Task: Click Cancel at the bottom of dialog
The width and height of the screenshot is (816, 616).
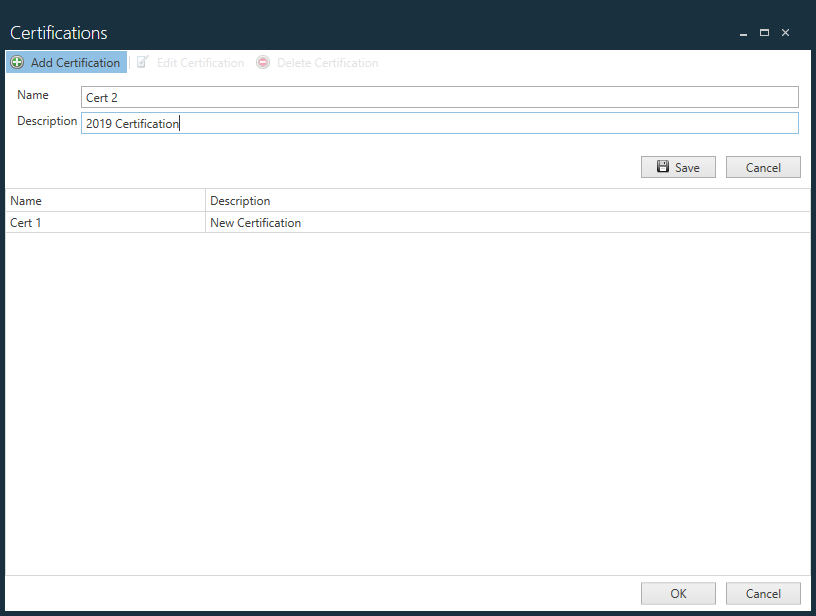Action: 763,593
